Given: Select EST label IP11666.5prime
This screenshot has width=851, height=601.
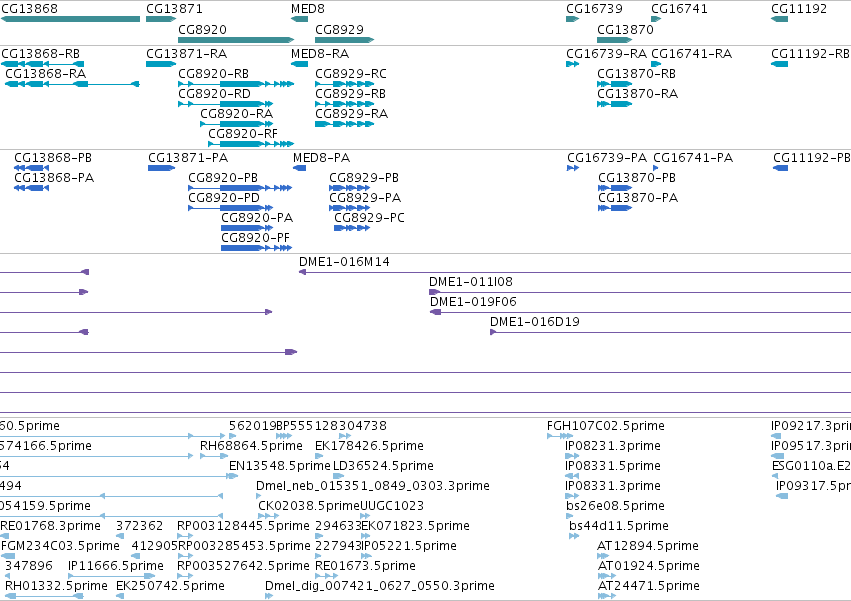Looking at the screenshot, I should pyautogui.click(x=116, y=566).
